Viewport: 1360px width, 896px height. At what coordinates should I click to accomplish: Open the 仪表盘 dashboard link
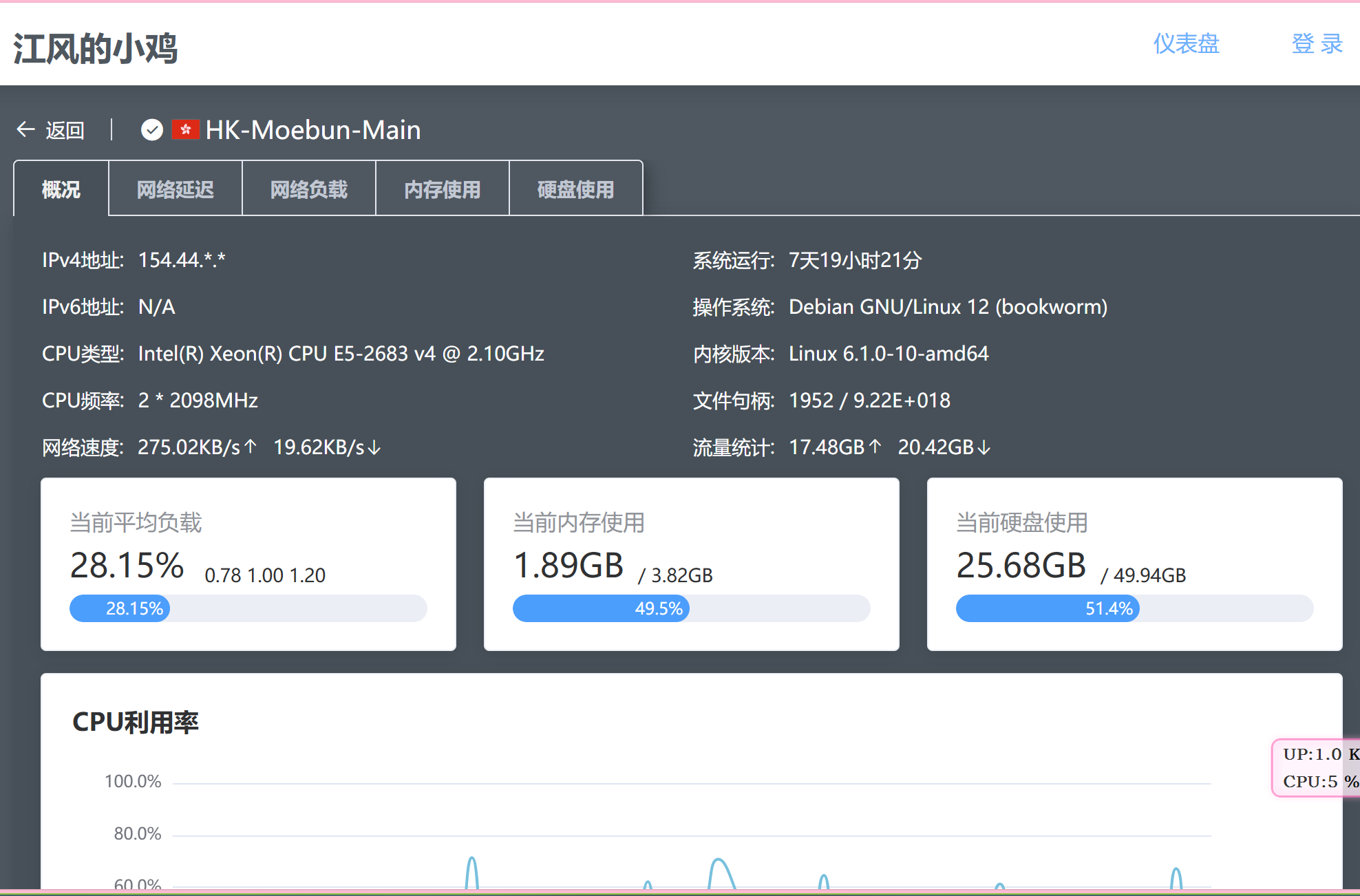(x=1186, y=43)
